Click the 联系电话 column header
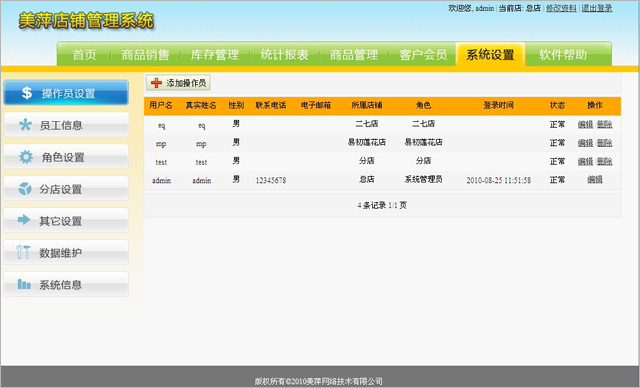The width and height of the screenshot is (640, 388). 271,106
